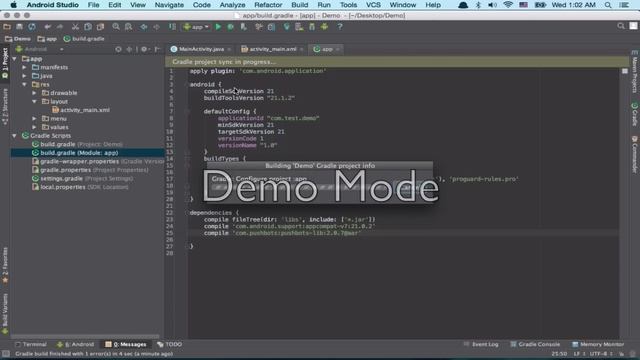Click the Save All toolbar icon
This screenshot has height=360, width=640.
(x=19, y=27)
